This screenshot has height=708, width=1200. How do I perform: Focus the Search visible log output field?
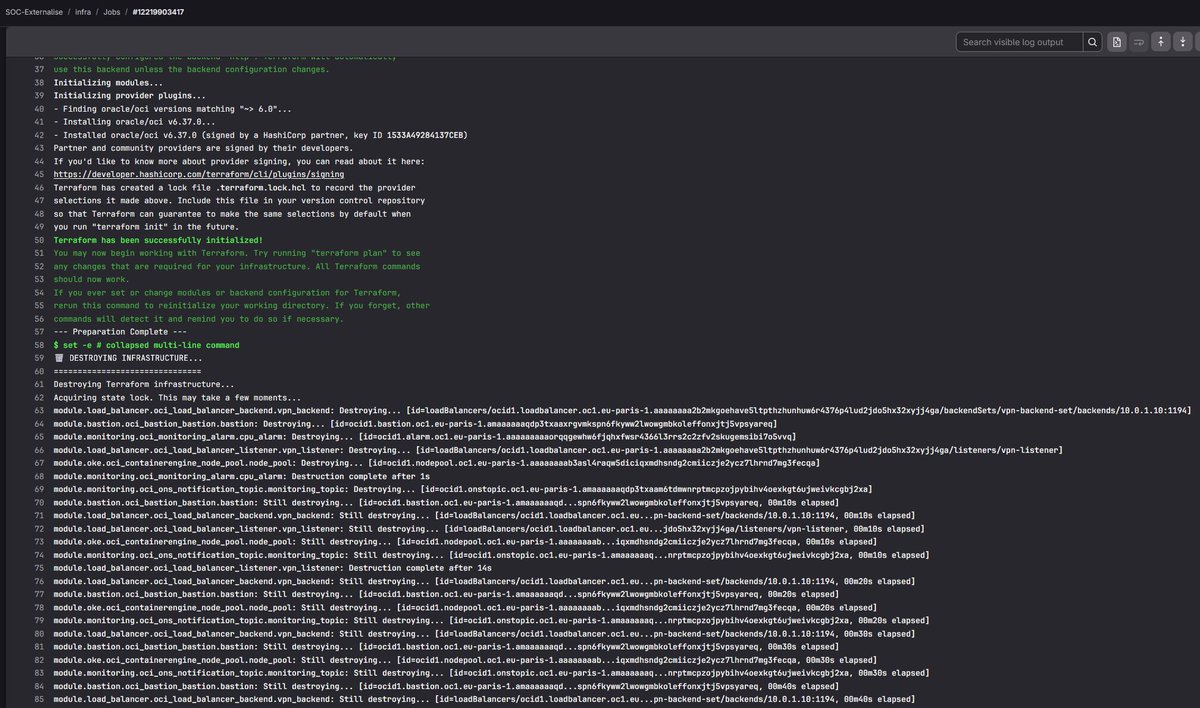pos(1020,42)
